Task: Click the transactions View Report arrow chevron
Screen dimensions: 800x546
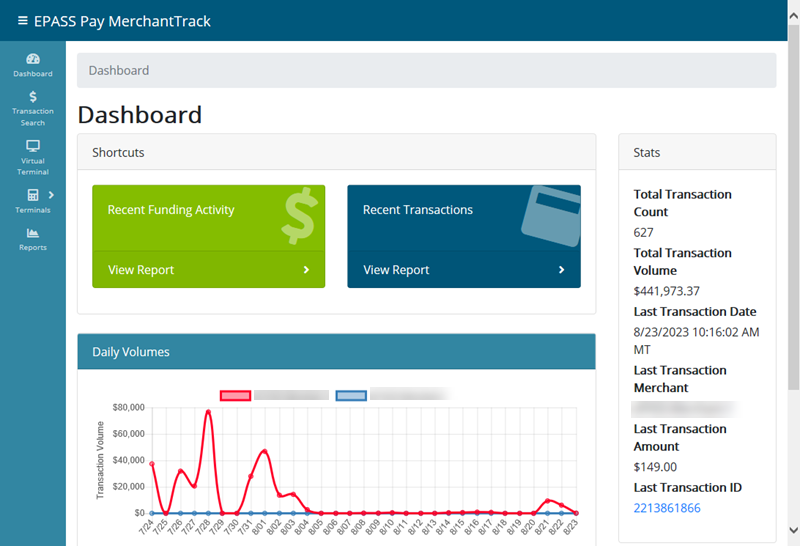Action: [561, 270]
